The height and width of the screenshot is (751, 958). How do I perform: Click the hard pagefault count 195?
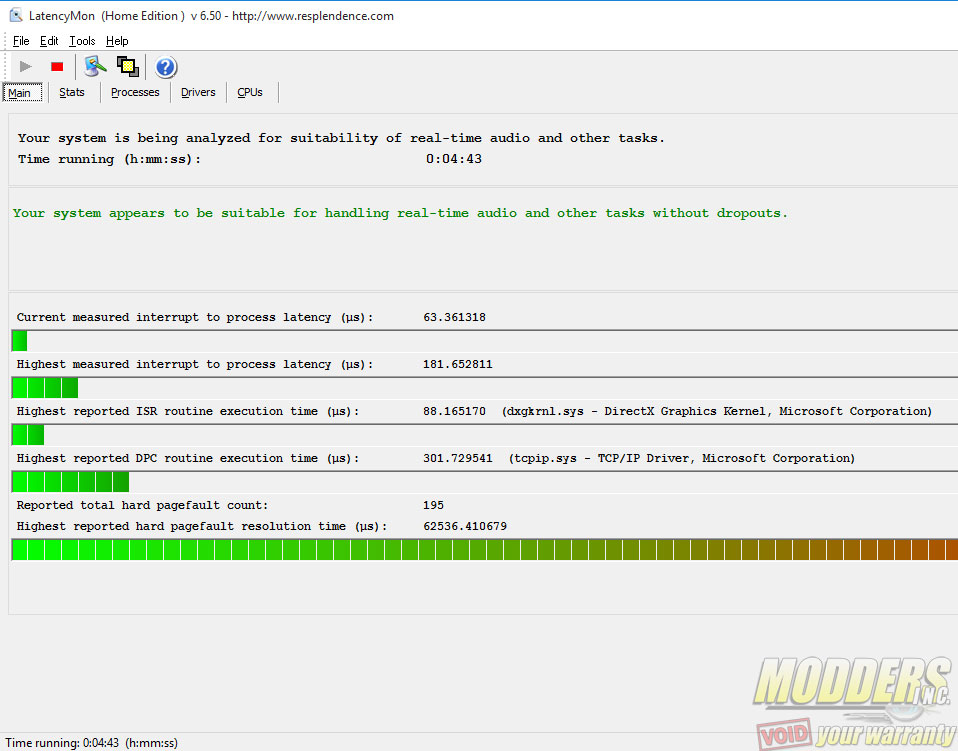coord(433,505)
